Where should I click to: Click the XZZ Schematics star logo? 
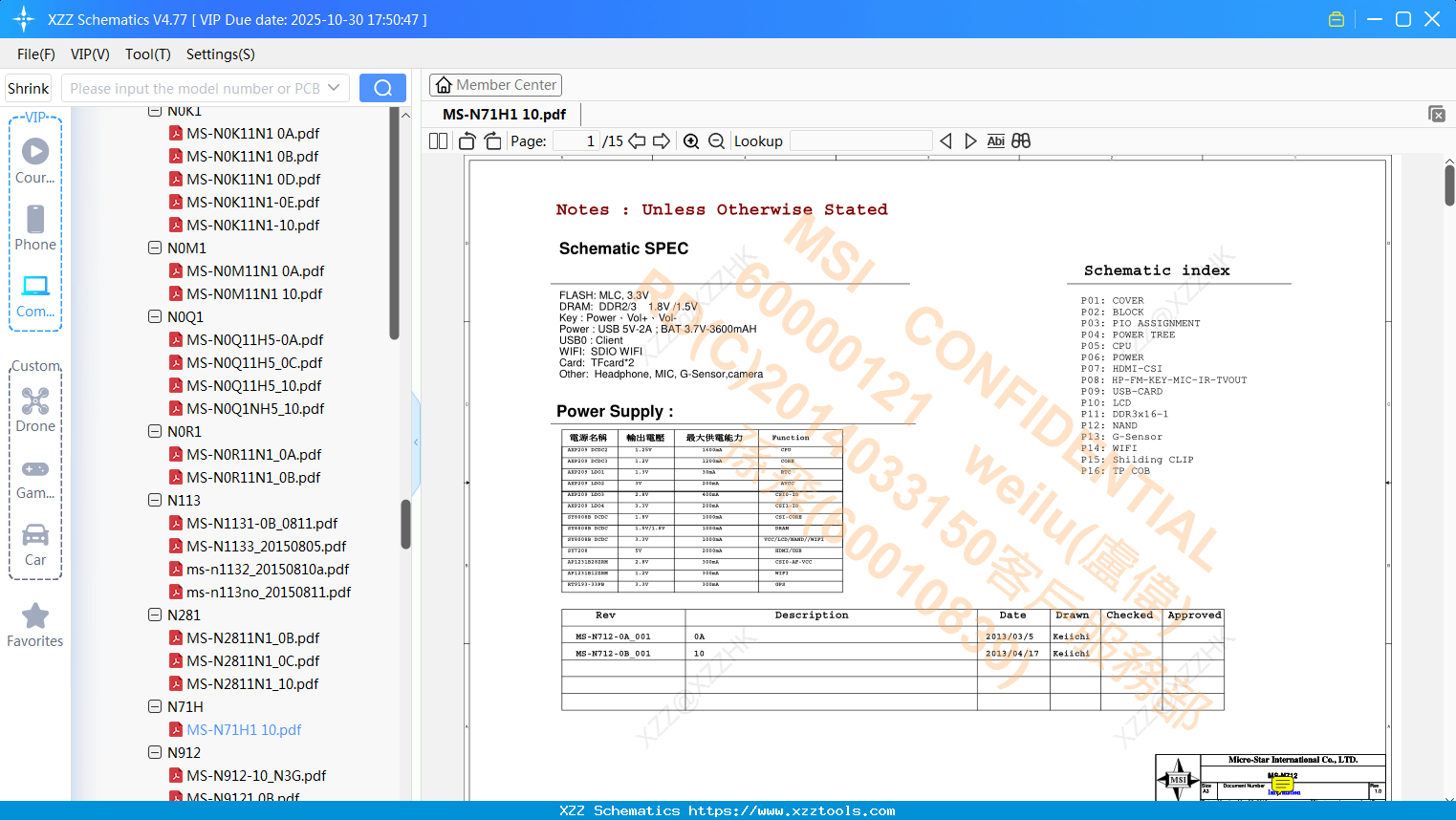pyautogui.click(x=24, y=19)
